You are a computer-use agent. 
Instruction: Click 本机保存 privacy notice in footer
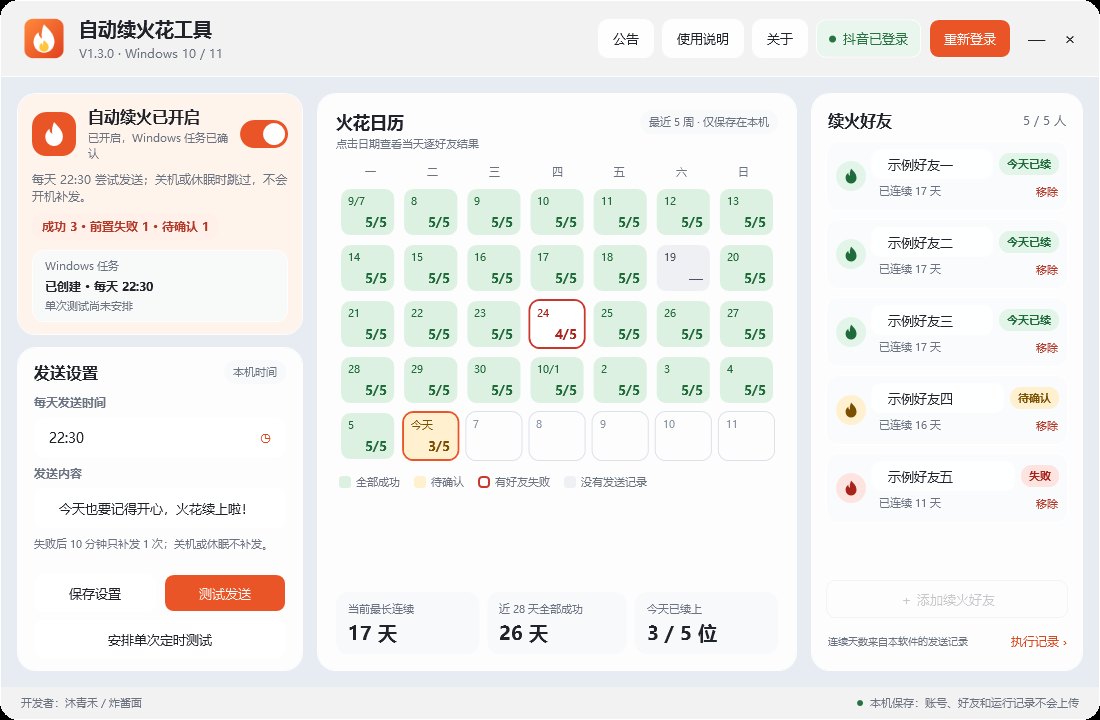[968, 702]
